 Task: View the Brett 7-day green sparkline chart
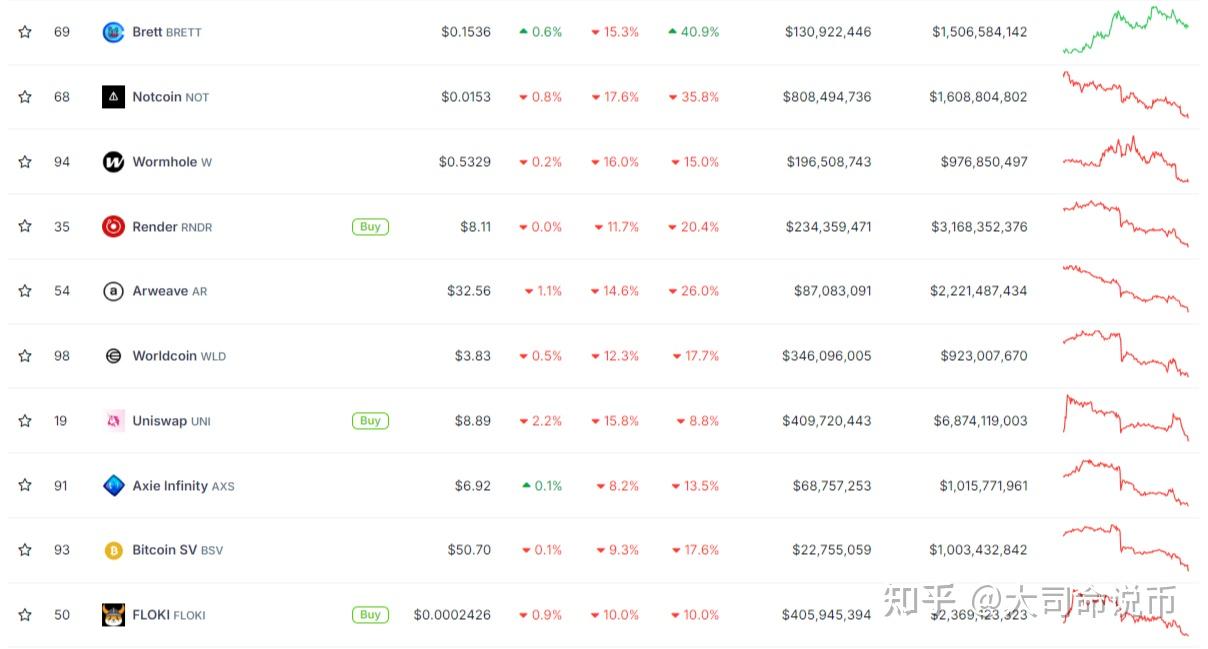coord(1125,30)
